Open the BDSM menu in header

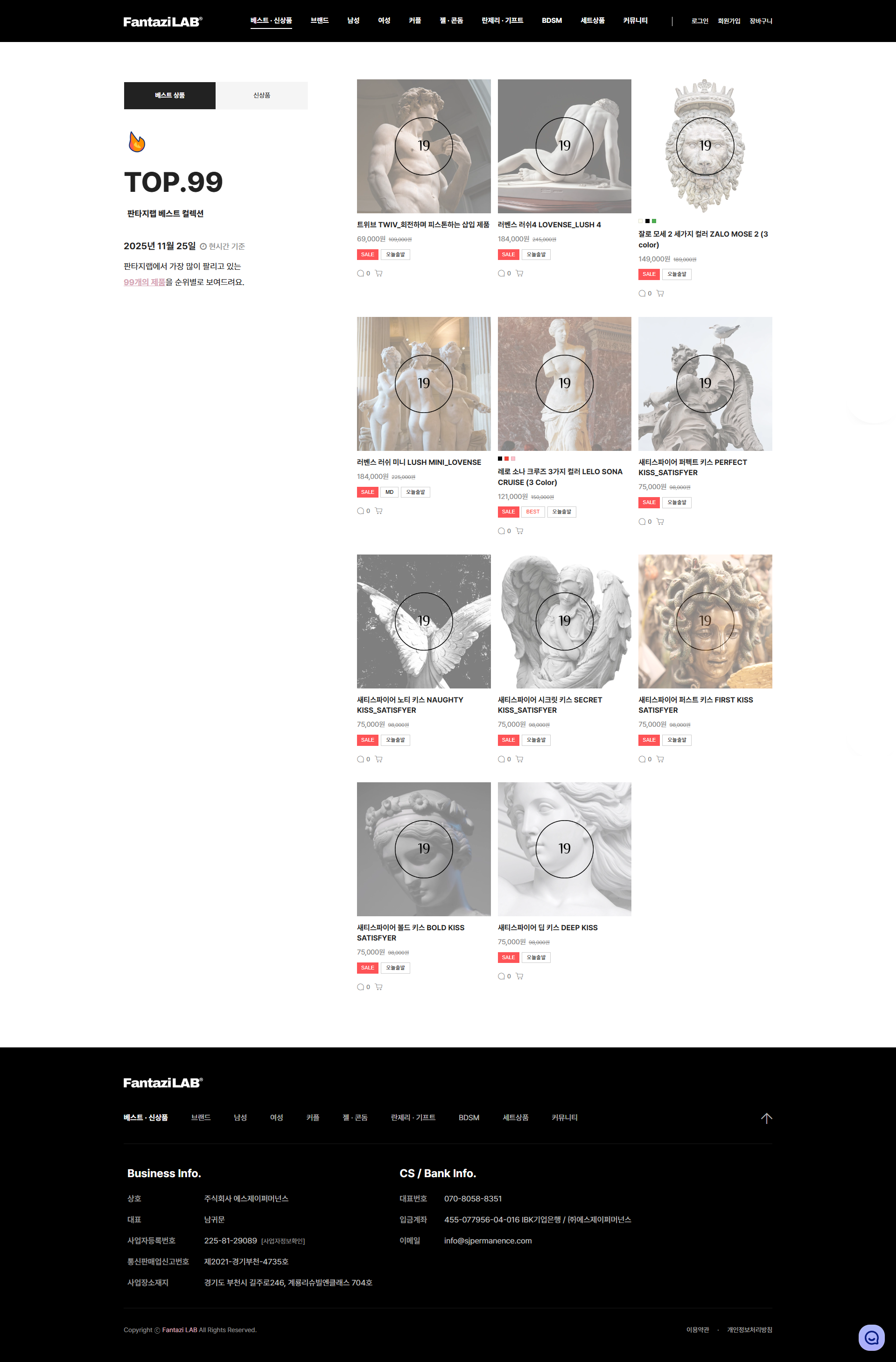pos(552,21)
